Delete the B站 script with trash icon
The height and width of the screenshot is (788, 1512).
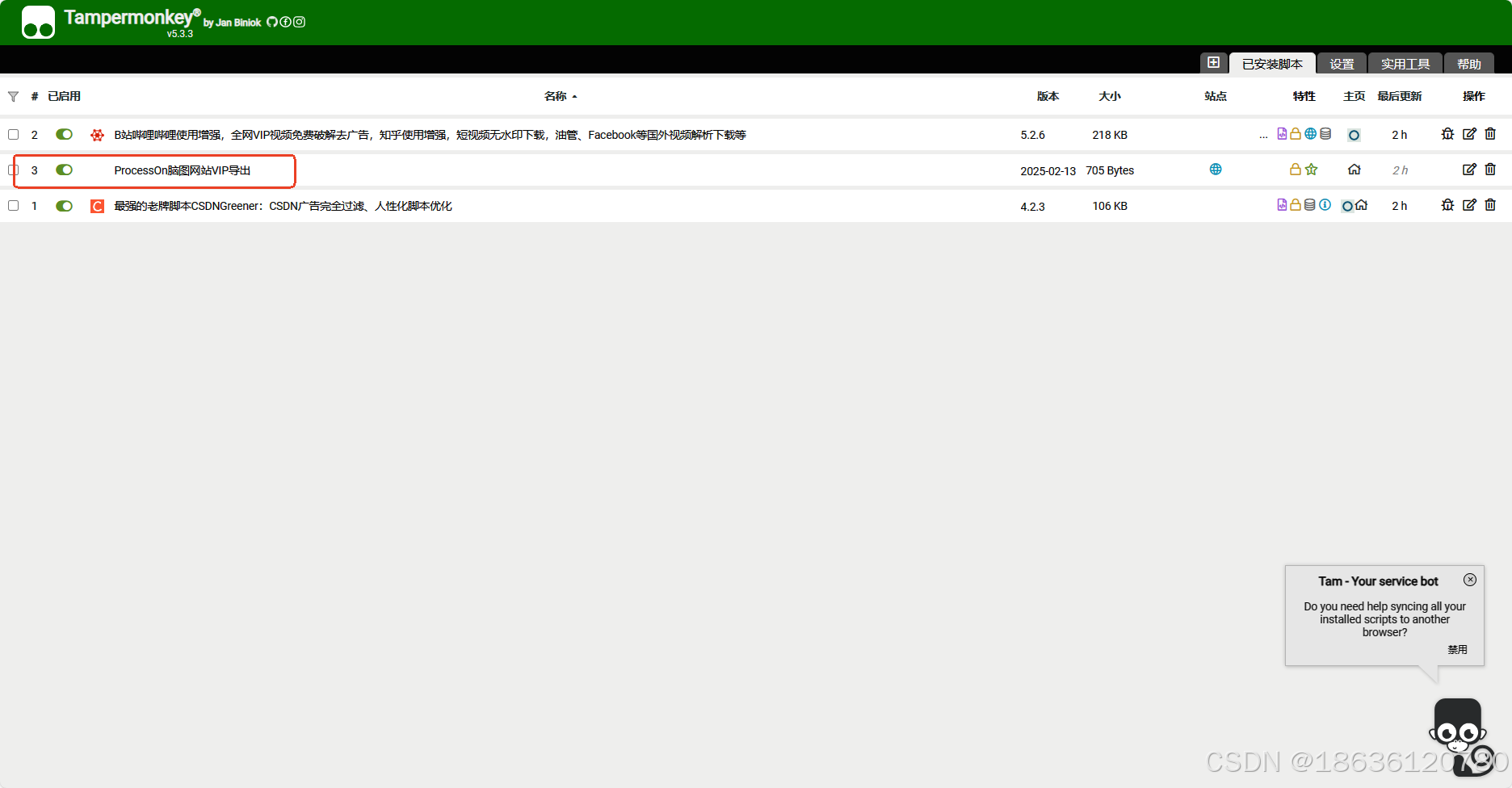click(x=1490, y=134)
